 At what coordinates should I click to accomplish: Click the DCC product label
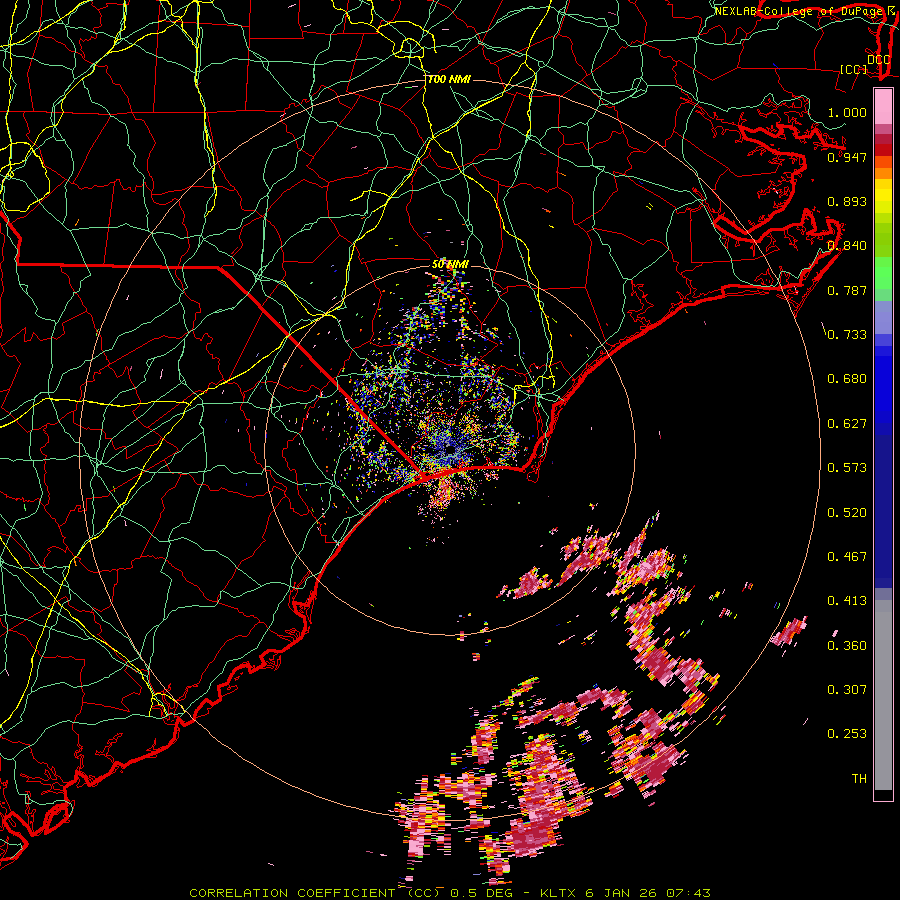click(878, 59)
